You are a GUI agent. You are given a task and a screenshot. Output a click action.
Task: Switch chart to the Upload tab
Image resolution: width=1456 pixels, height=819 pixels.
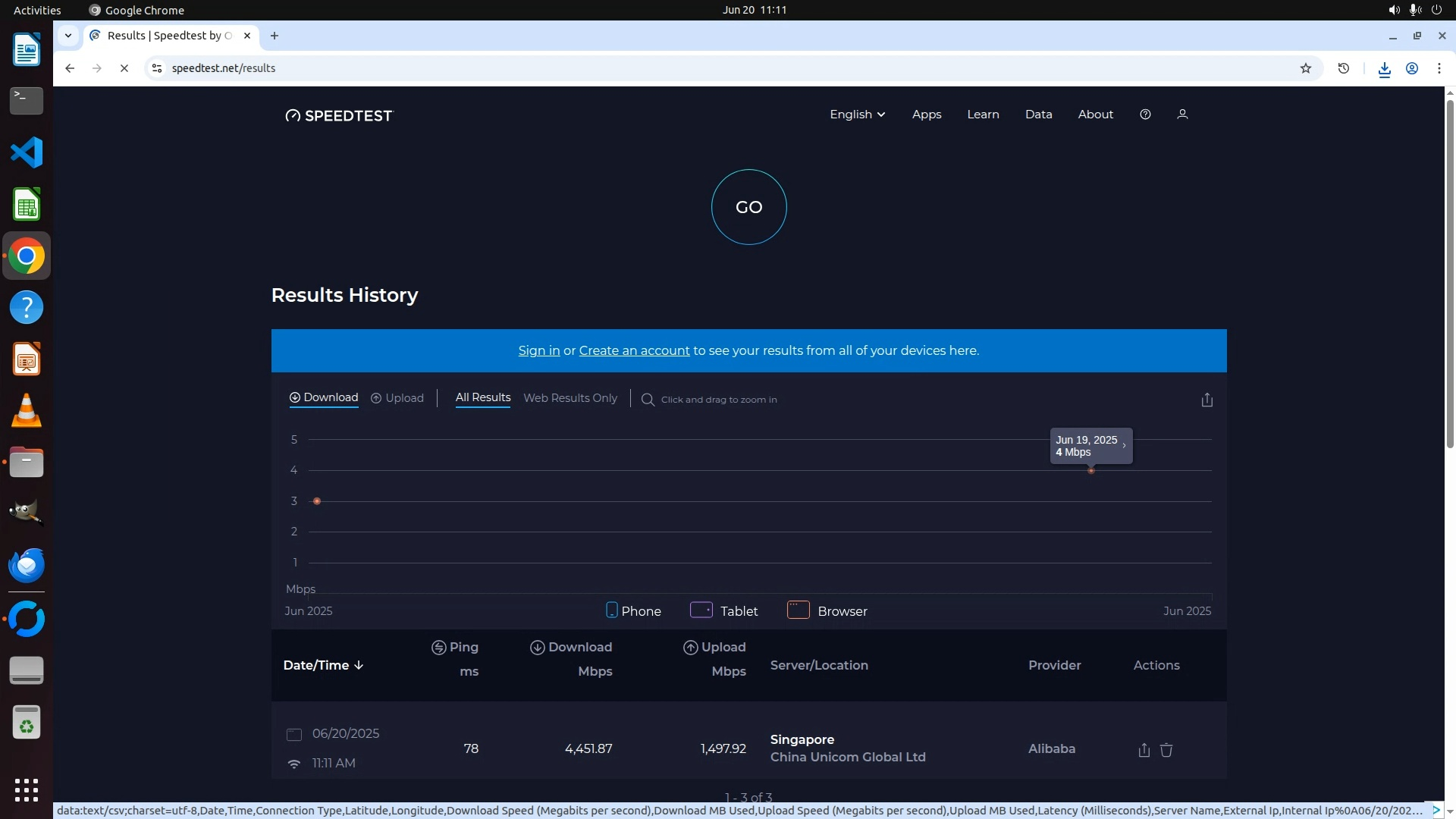(x=397, y=398)
